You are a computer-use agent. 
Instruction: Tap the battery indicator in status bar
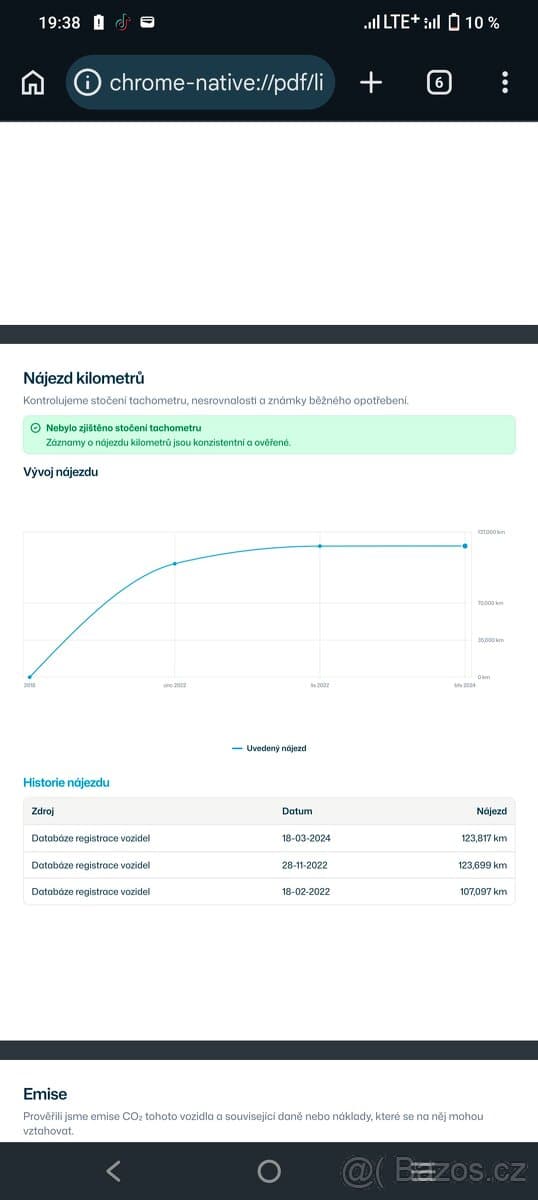(x=454, y=22)
